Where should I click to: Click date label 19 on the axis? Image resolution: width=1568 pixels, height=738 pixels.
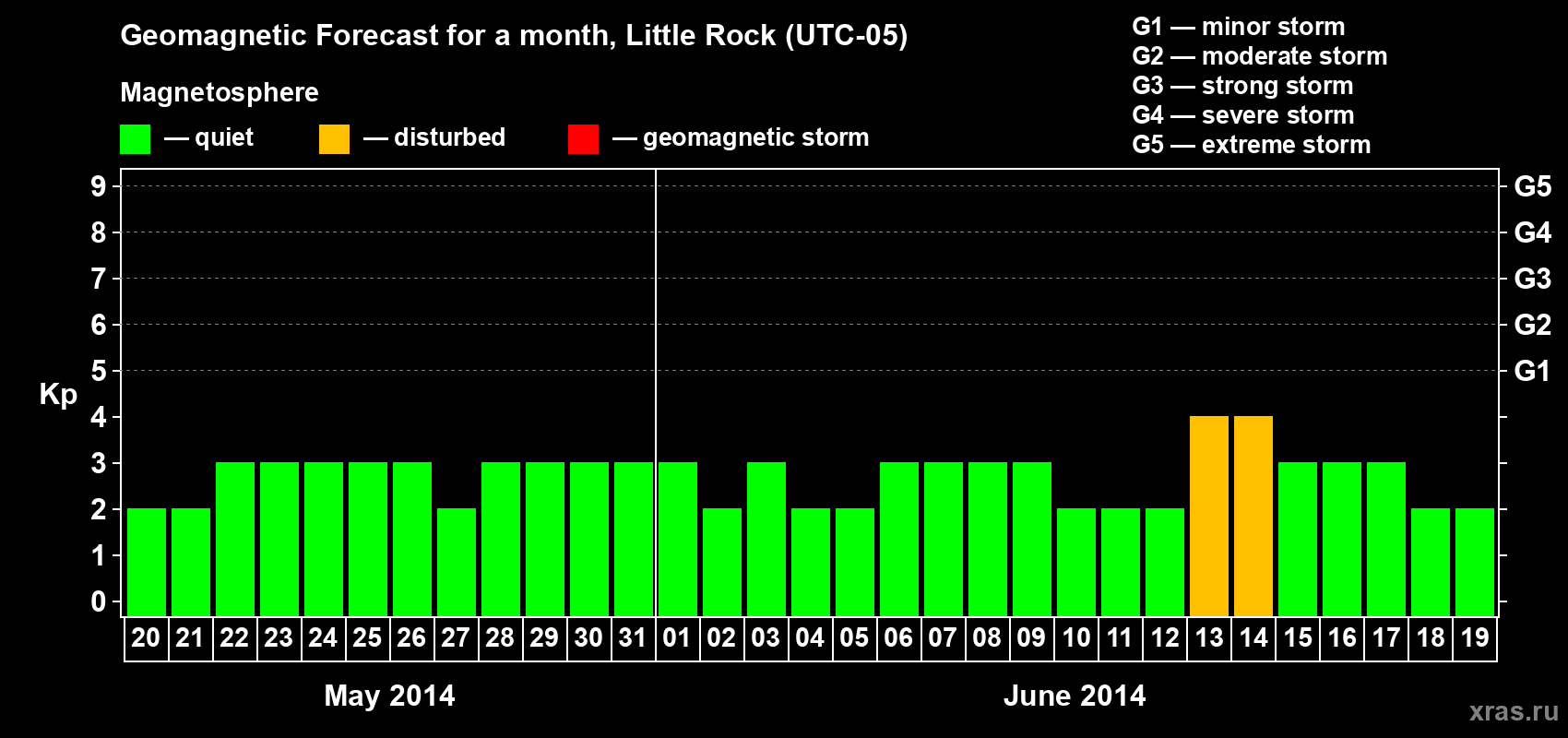click(x=1474, y=637)
